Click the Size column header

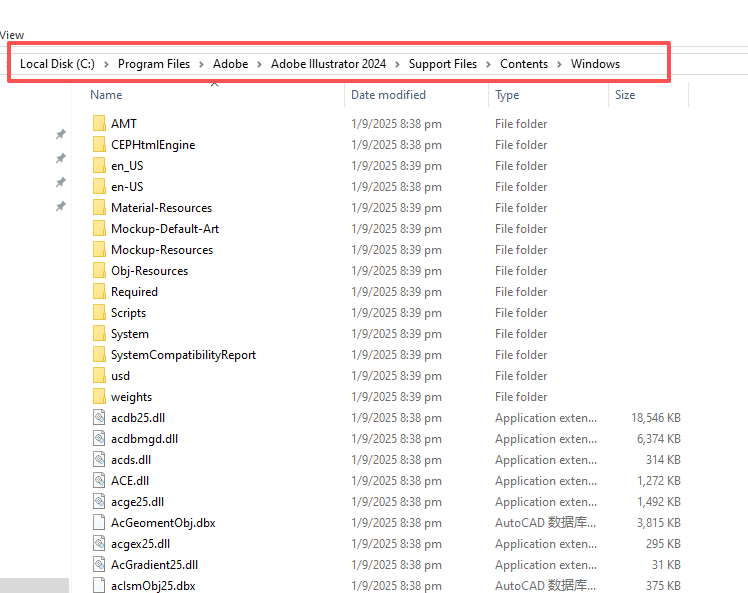[625, 95]
